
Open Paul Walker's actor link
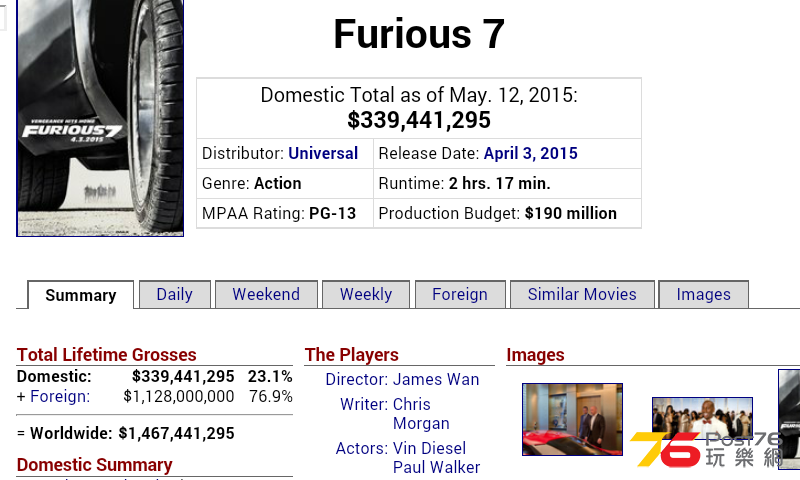[437, 467]
